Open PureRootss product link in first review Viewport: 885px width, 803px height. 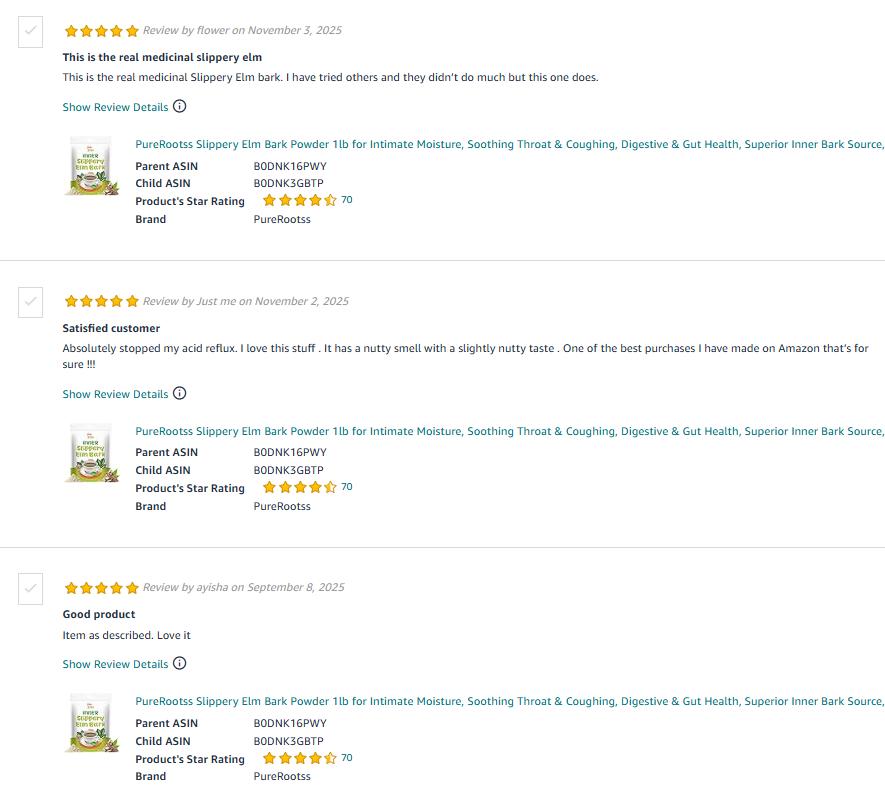509,144
